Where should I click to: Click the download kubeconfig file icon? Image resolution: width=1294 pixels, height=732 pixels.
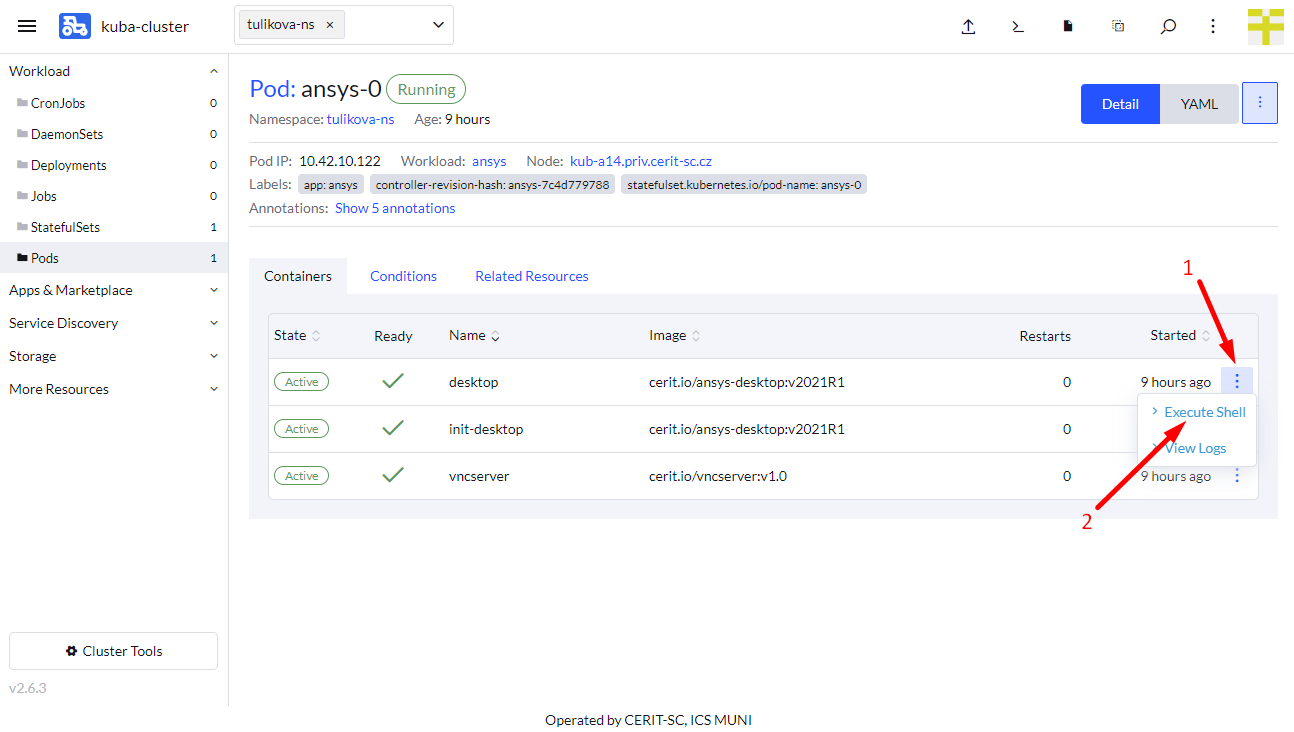point(1068,27)
